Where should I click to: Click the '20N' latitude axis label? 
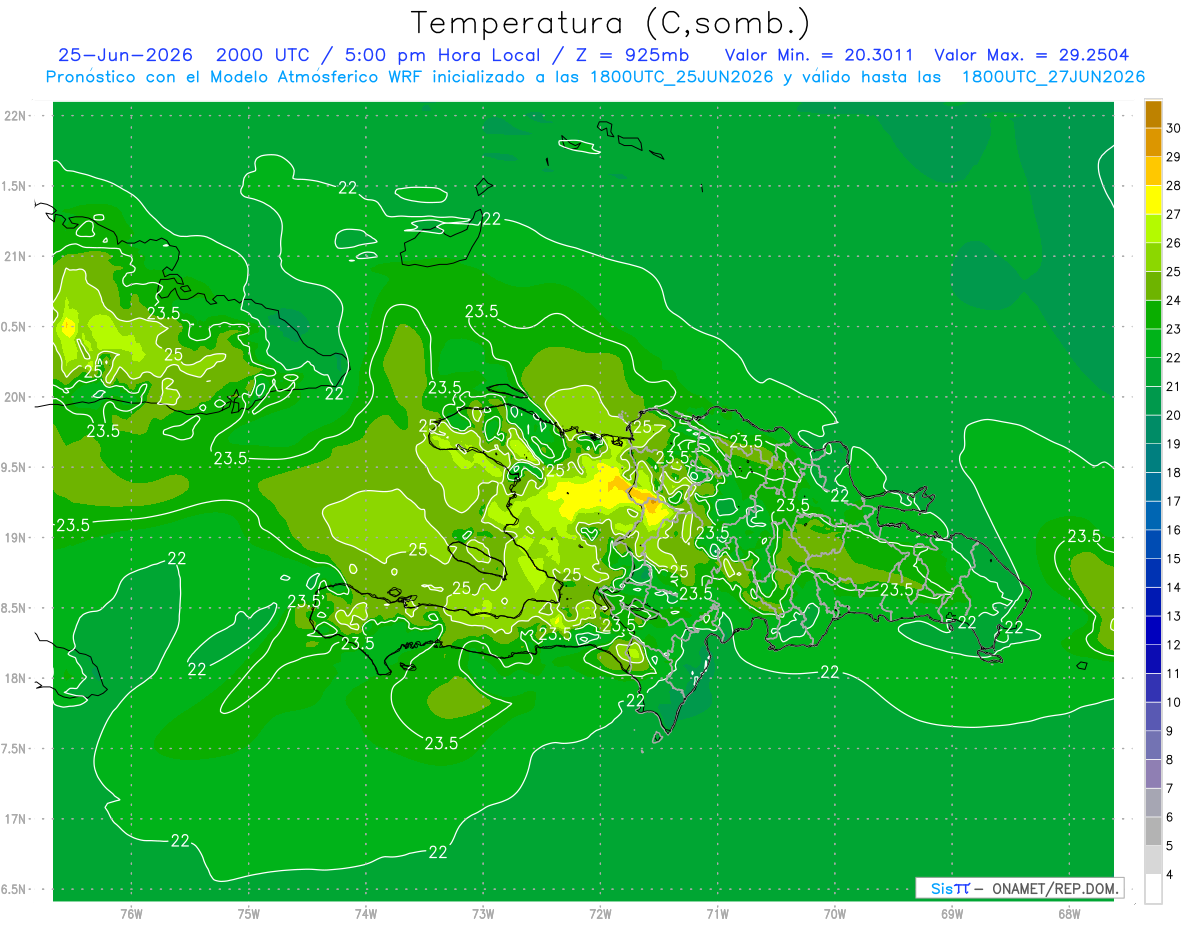pyautogui.click(x=16, y=397)
